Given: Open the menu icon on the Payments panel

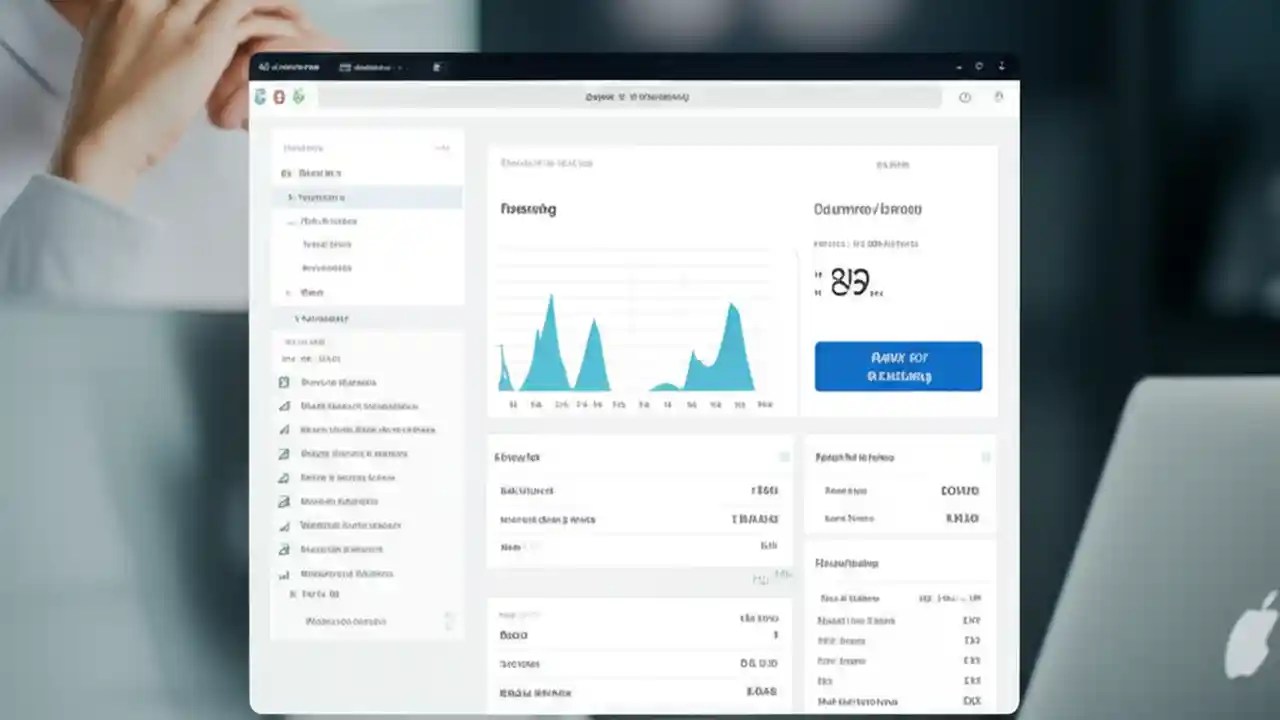Looking at the screenshot, I should click(984, 456).
